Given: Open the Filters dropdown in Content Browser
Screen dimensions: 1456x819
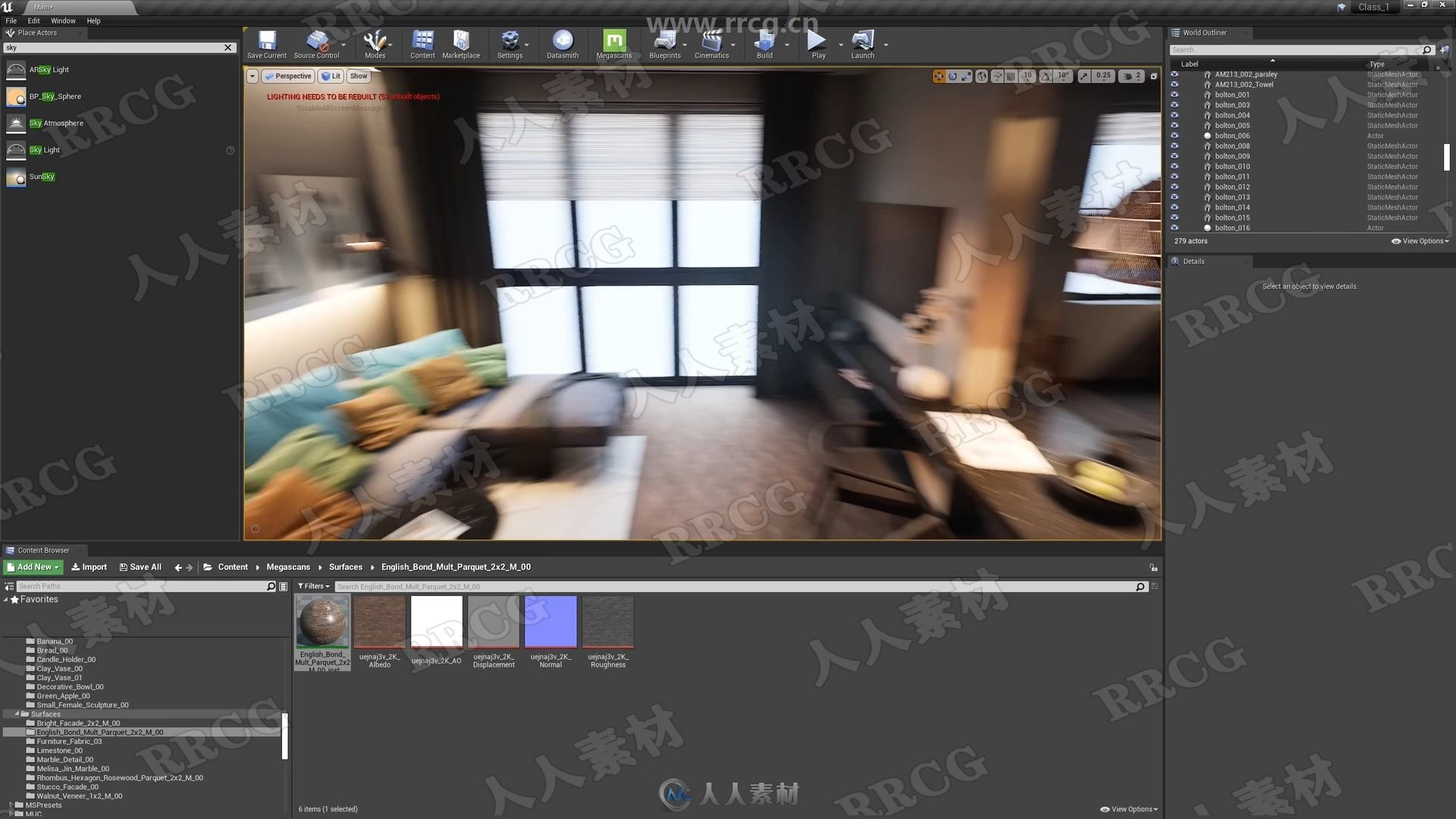Looking at the screenshot, I should [x=313, y=586].
